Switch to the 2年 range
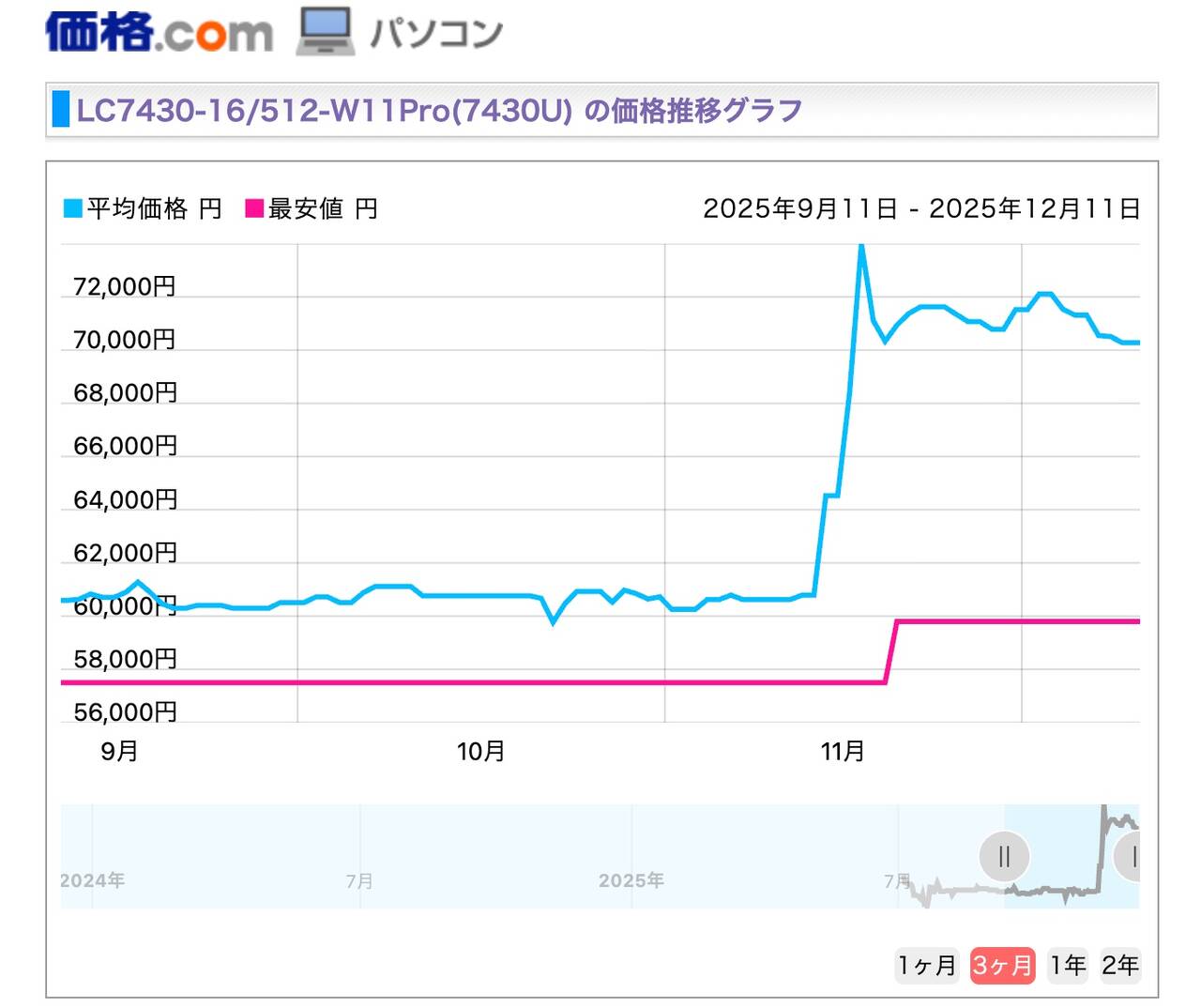This screenshot has width=1201, height=1008. (x=1120, y=965)
